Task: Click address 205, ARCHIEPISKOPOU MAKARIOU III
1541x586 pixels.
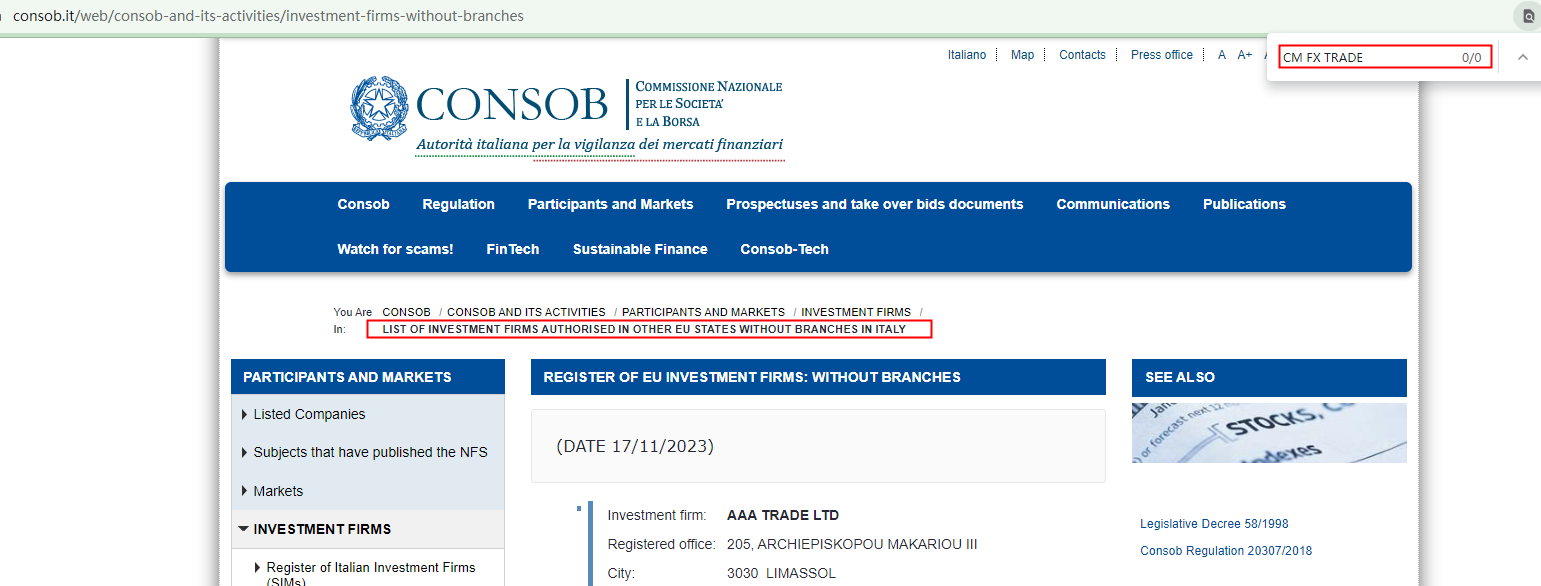Action: tap(852, 544)
